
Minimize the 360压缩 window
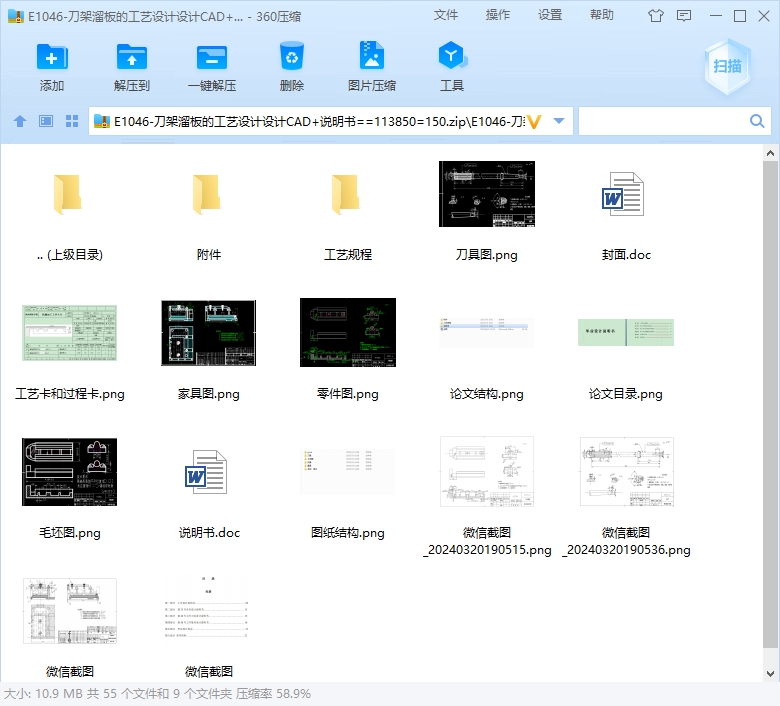click(x=716, y=16)
